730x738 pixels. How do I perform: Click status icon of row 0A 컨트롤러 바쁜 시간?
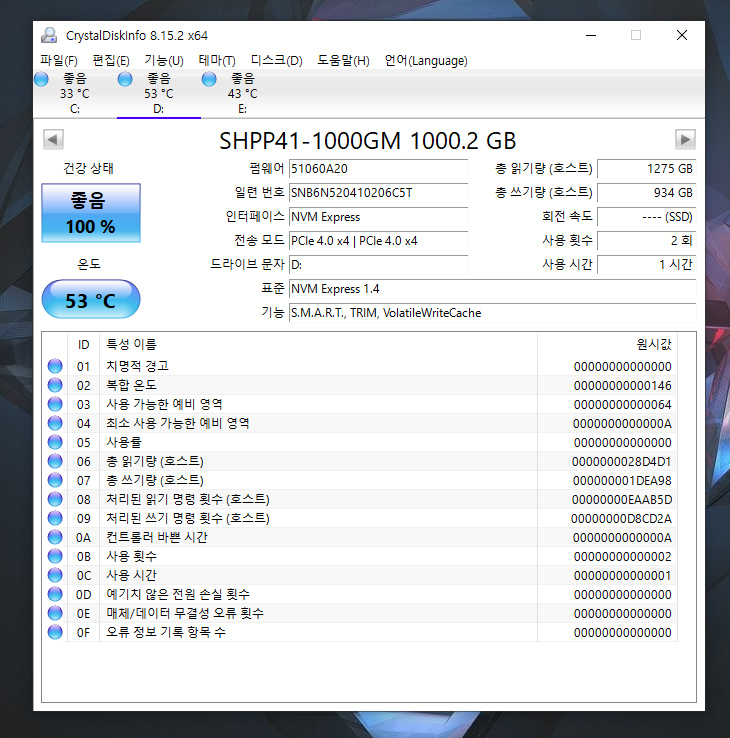pos(55,537)
